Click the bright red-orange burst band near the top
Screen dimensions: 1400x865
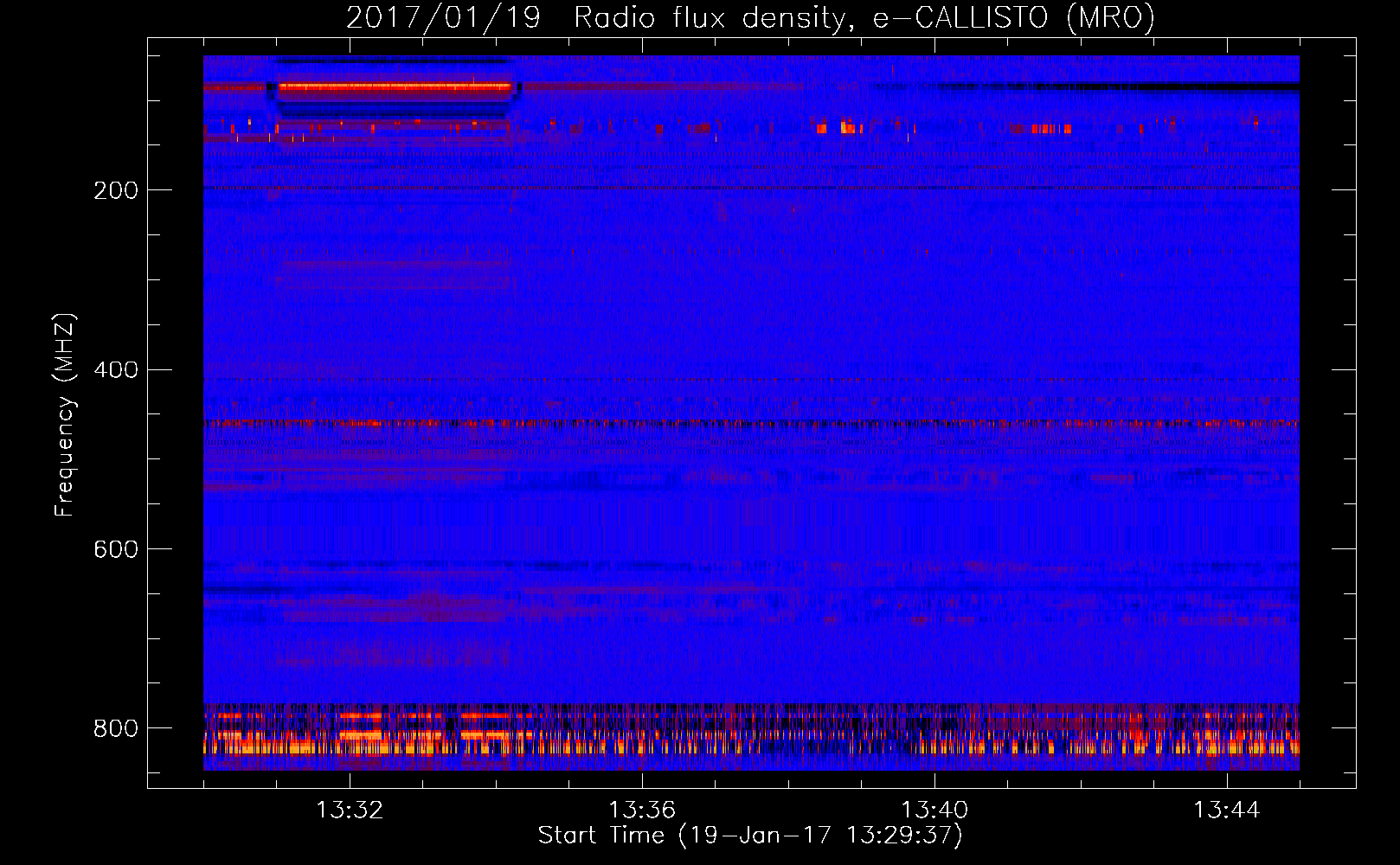(395, 86)
